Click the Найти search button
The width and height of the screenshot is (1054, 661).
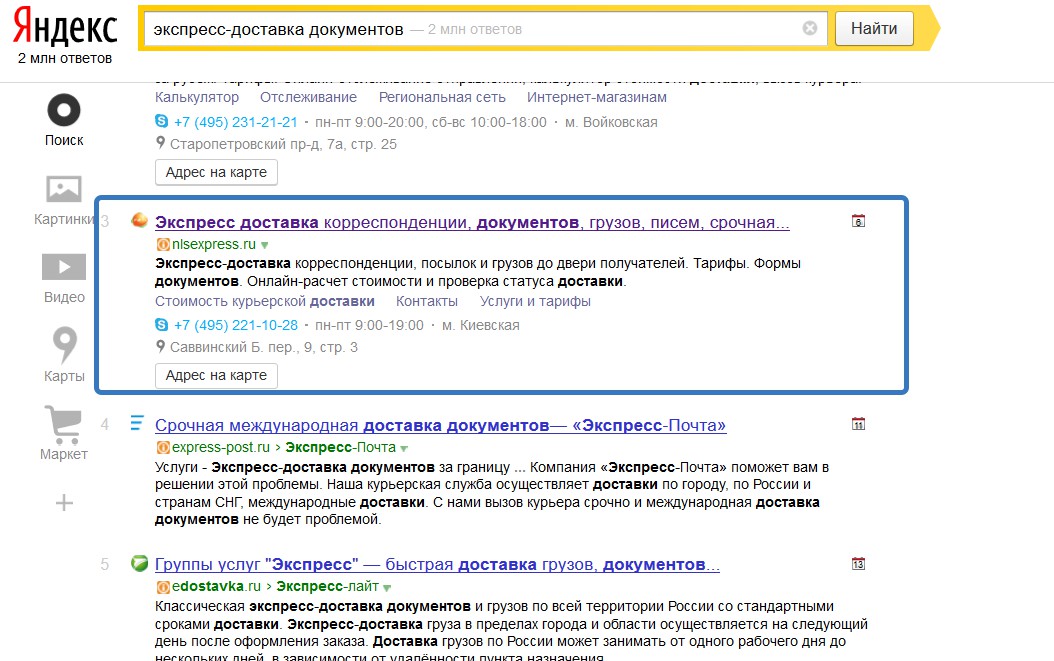[x=874, y=28]
